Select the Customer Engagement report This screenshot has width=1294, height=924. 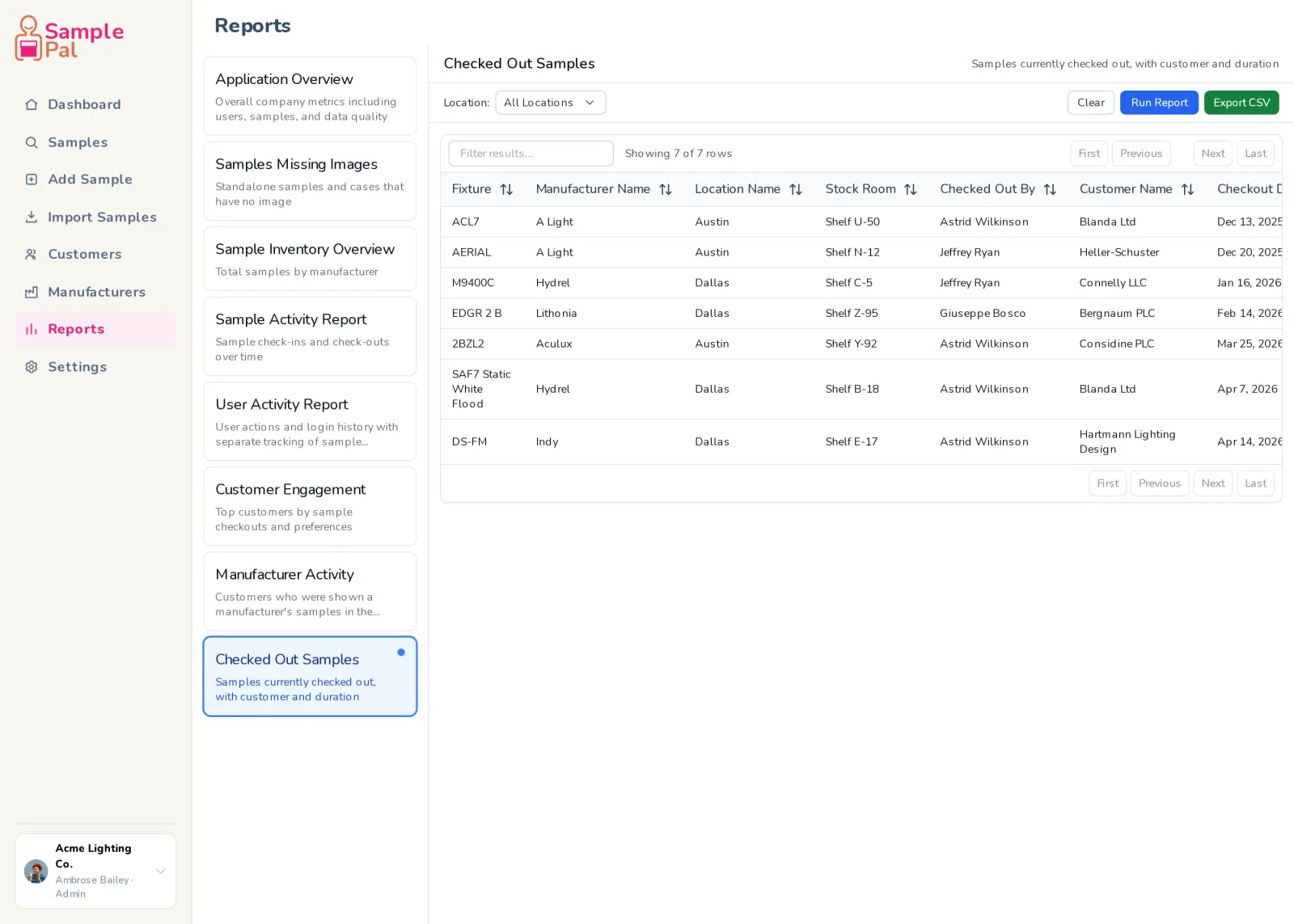[310, 506]
